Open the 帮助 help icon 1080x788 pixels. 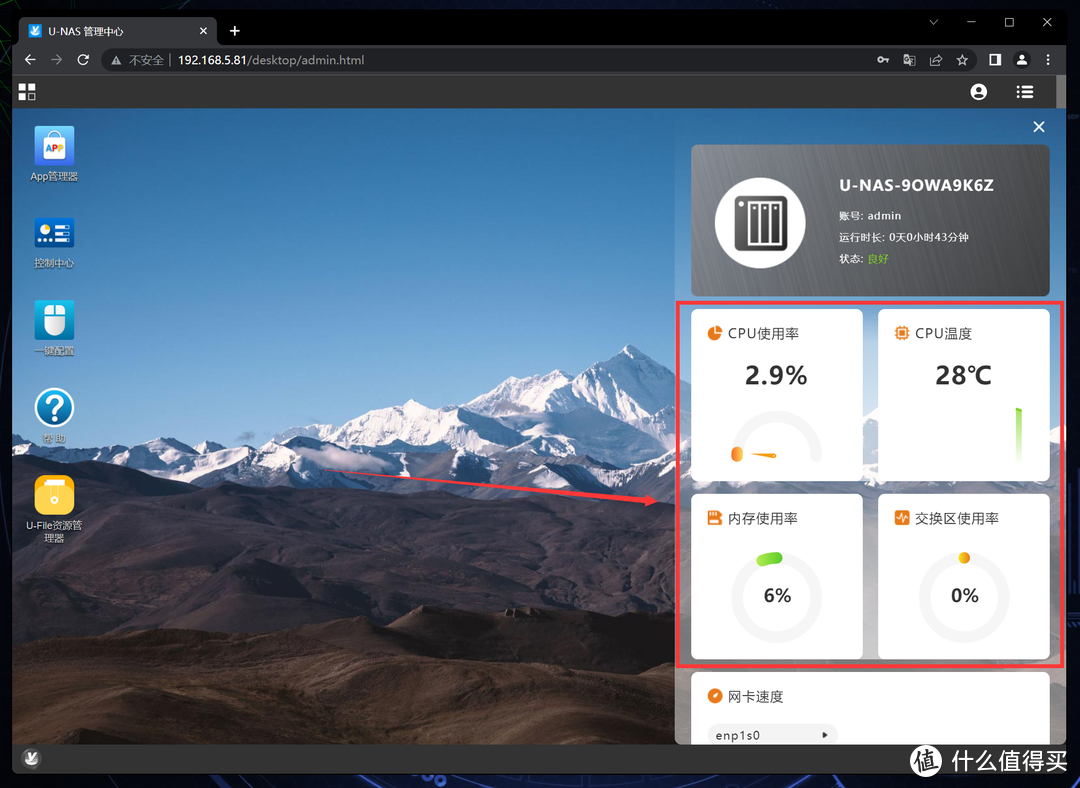pyautogui.click(x=54, y=408)
